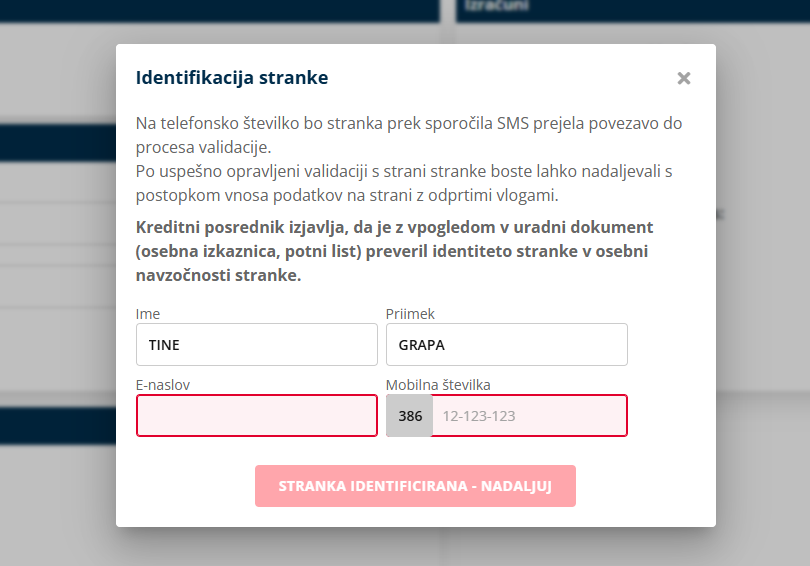The image size is (810, 566).
Task: Click the Priimek field label
Action: [x=410, y=314]
